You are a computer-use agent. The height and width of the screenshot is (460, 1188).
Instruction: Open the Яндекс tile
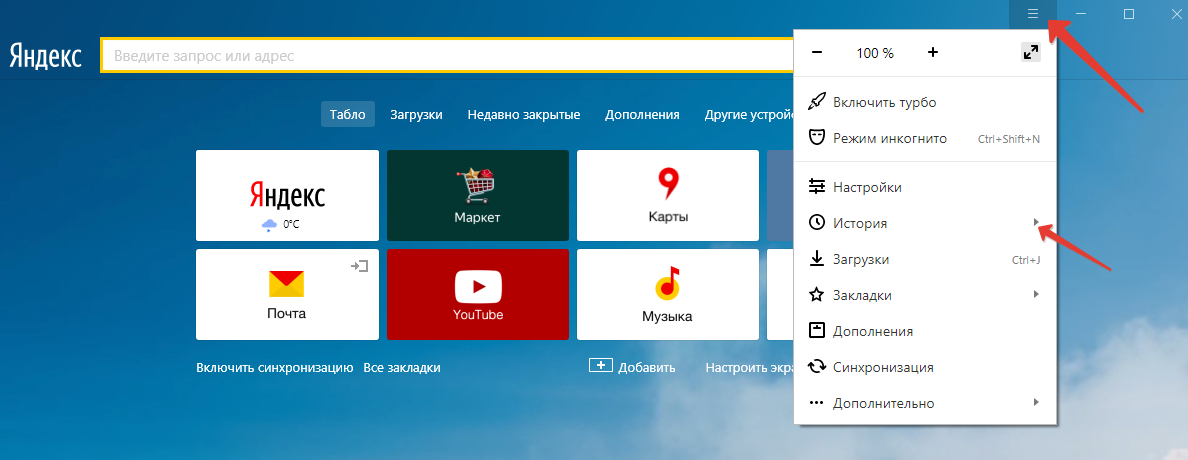pos(287,196)
